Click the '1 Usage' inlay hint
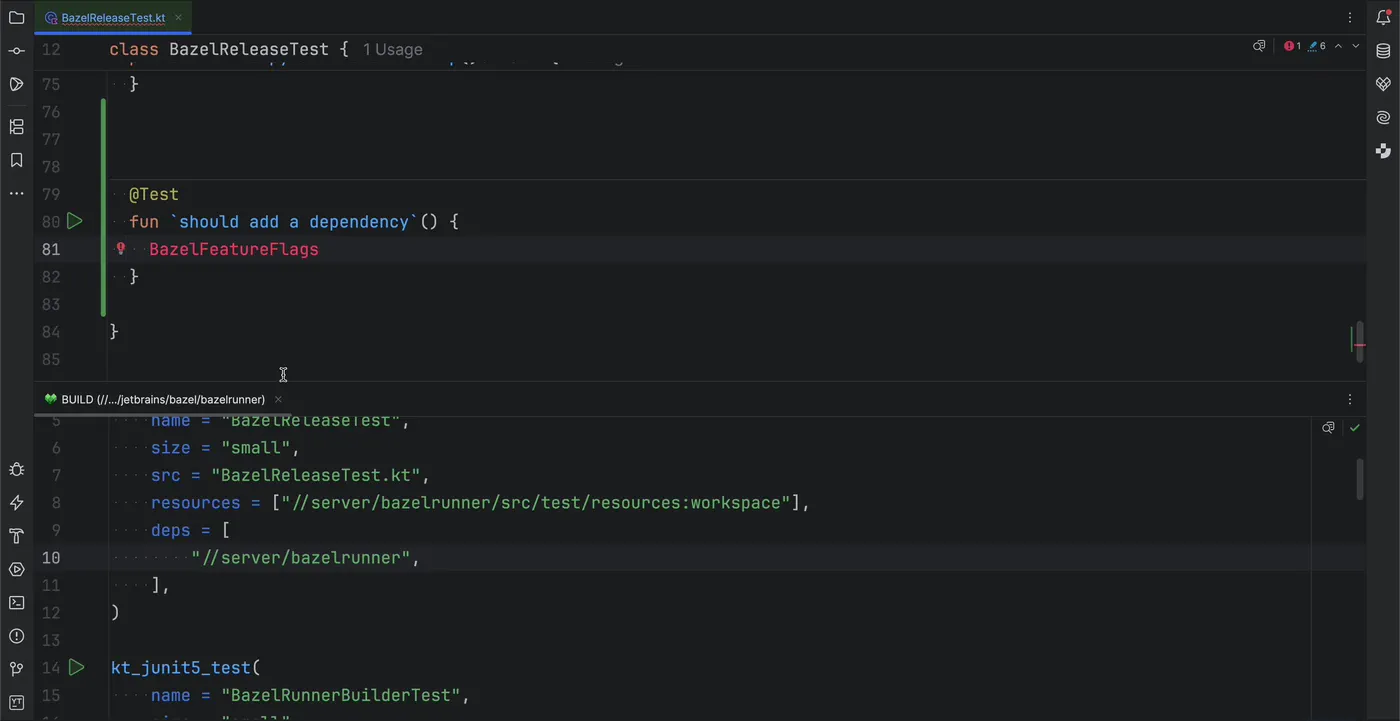 click(392, 49)
